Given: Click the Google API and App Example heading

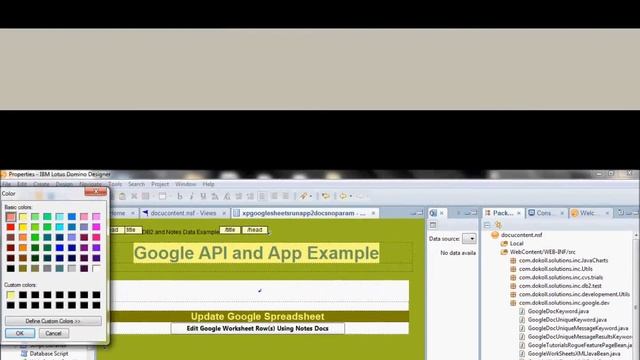Looking at the screenshot, I should pos(256,253).
